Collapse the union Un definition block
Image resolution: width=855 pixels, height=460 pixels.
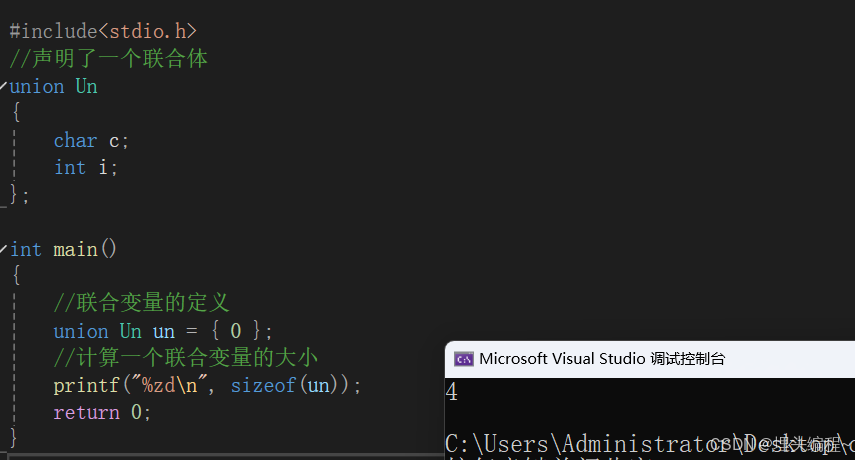[x=3, y=86]
